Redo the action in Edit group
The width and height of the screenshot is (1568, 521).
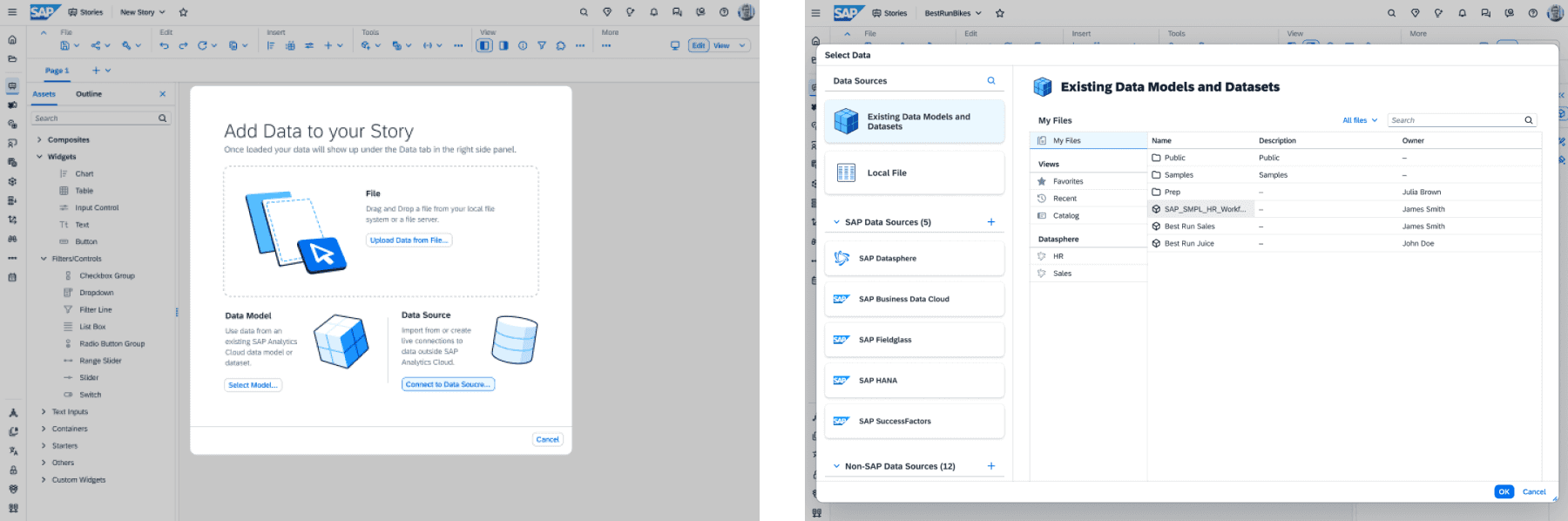pos(183,45)
